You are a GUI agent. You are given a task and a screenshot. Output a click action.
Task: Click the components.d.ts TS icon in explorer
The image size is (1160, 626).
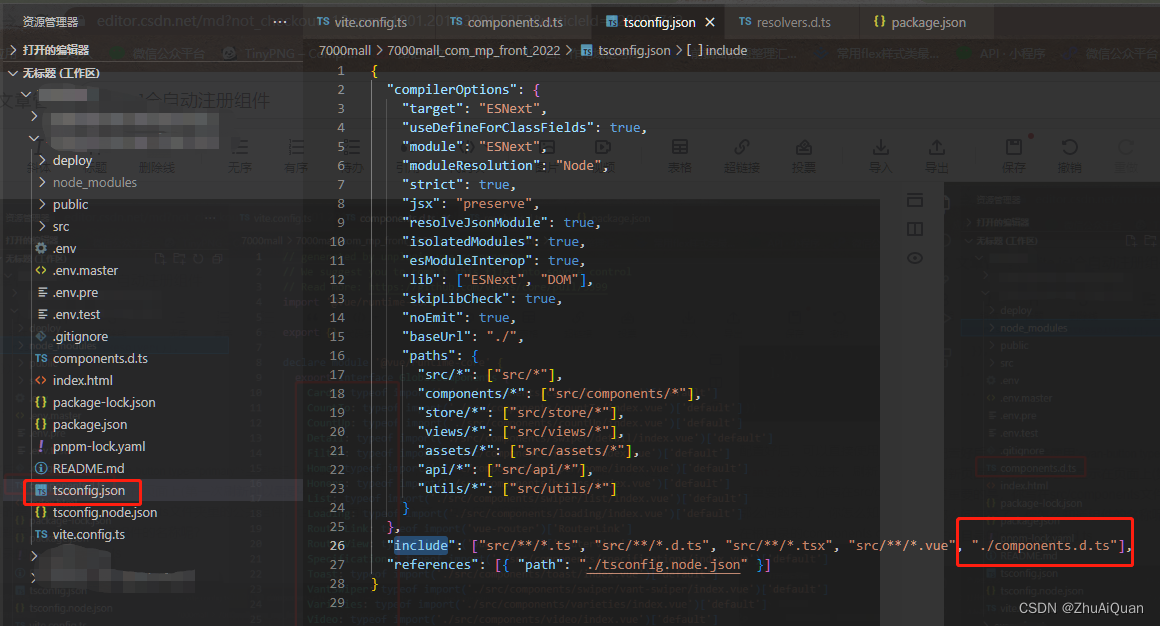[x=41, y=358]
